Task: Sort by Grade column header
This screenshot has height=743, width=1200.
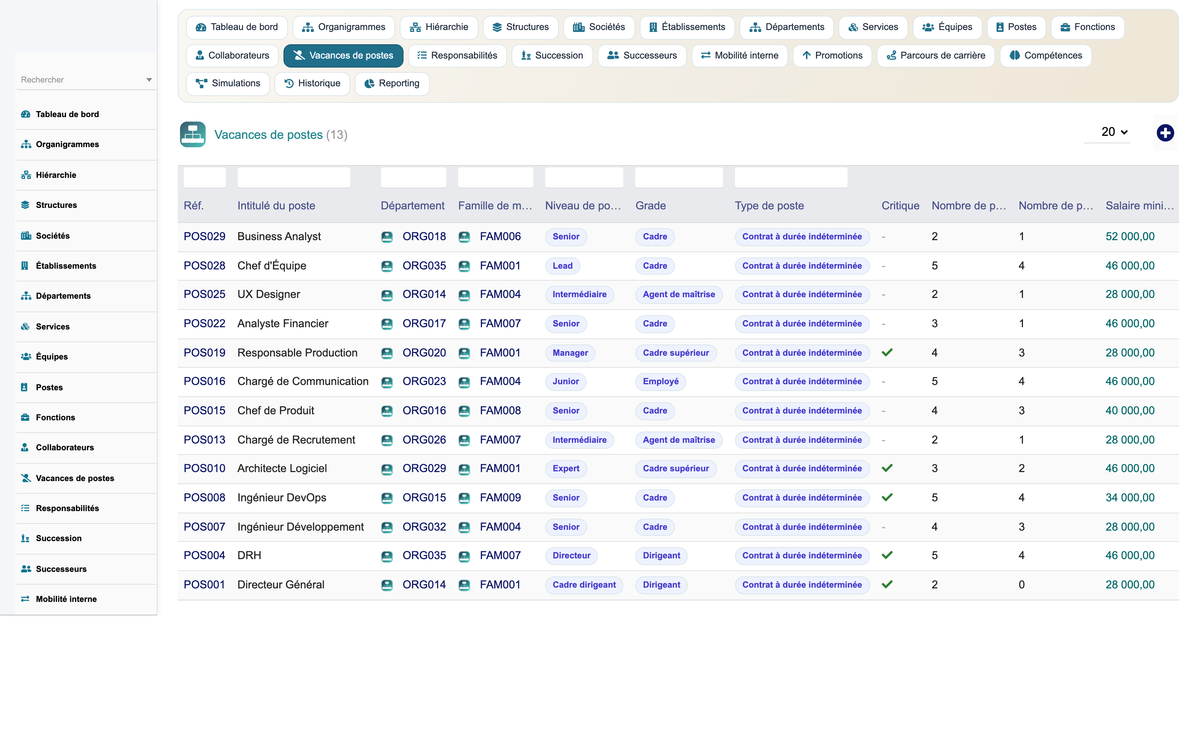Action: click(650, 206)
